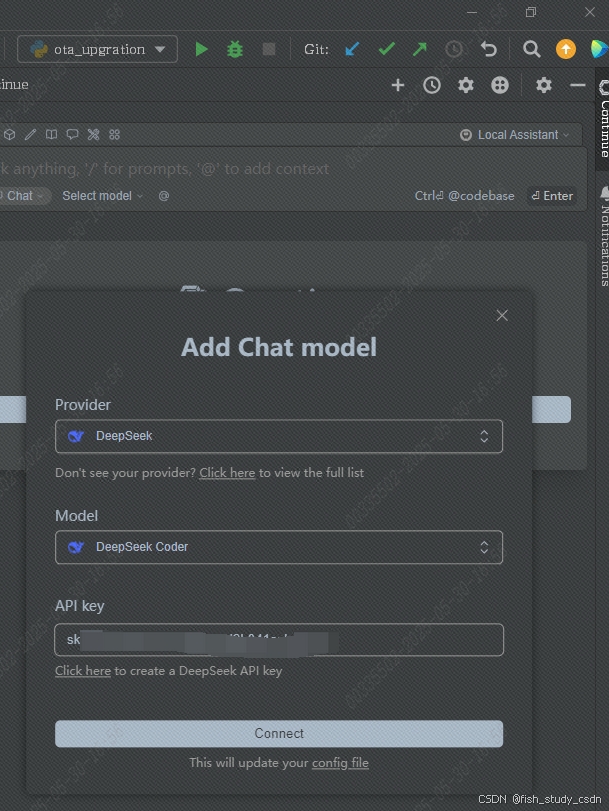The image size is (609, 811).
Task: Open Notifications side tab
Action: 604,237
